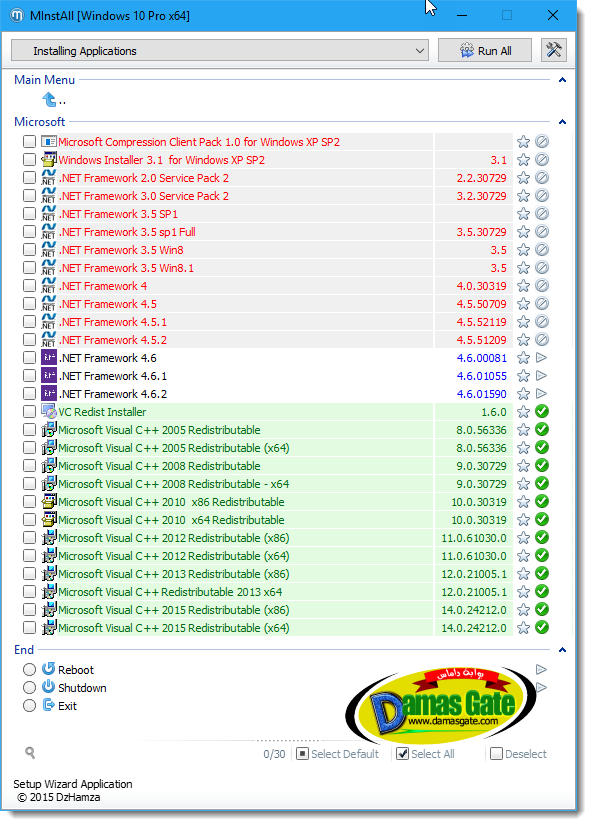Click the Deselect option
Viewport: 592px width, 826px height.
point(518,754)
